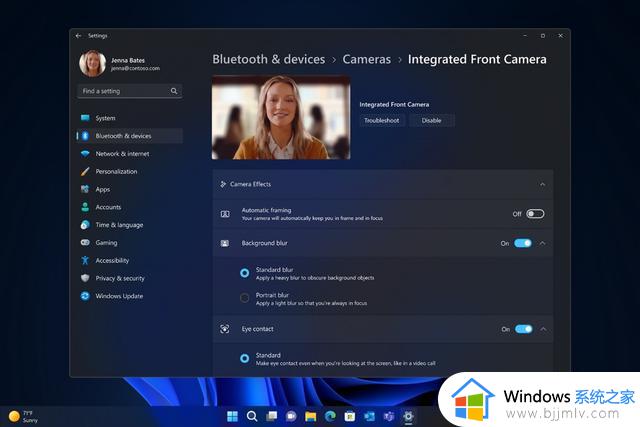Screen dimensions: 640x427
Task: Go to Apps settings
Action: click(x=129, y=189)
